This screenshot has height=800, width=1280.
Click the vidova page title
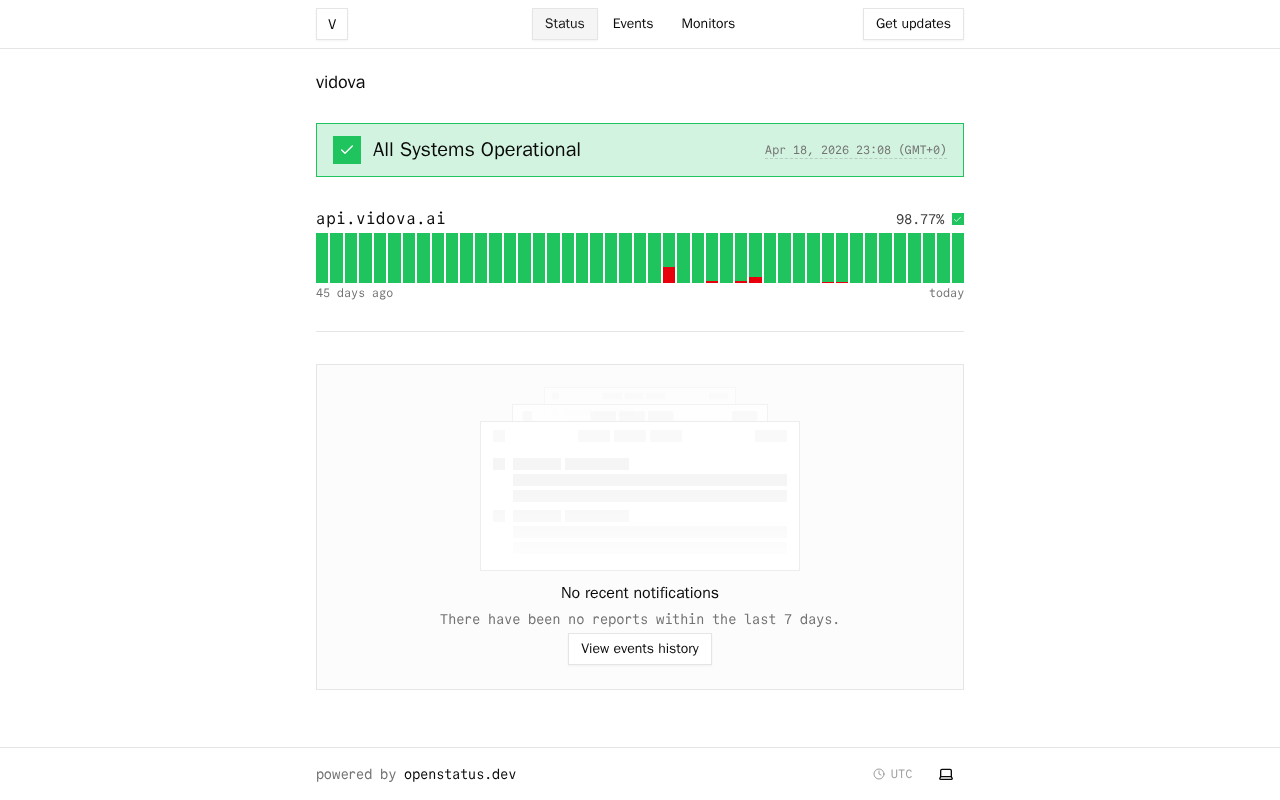click(x=341, y=82)
